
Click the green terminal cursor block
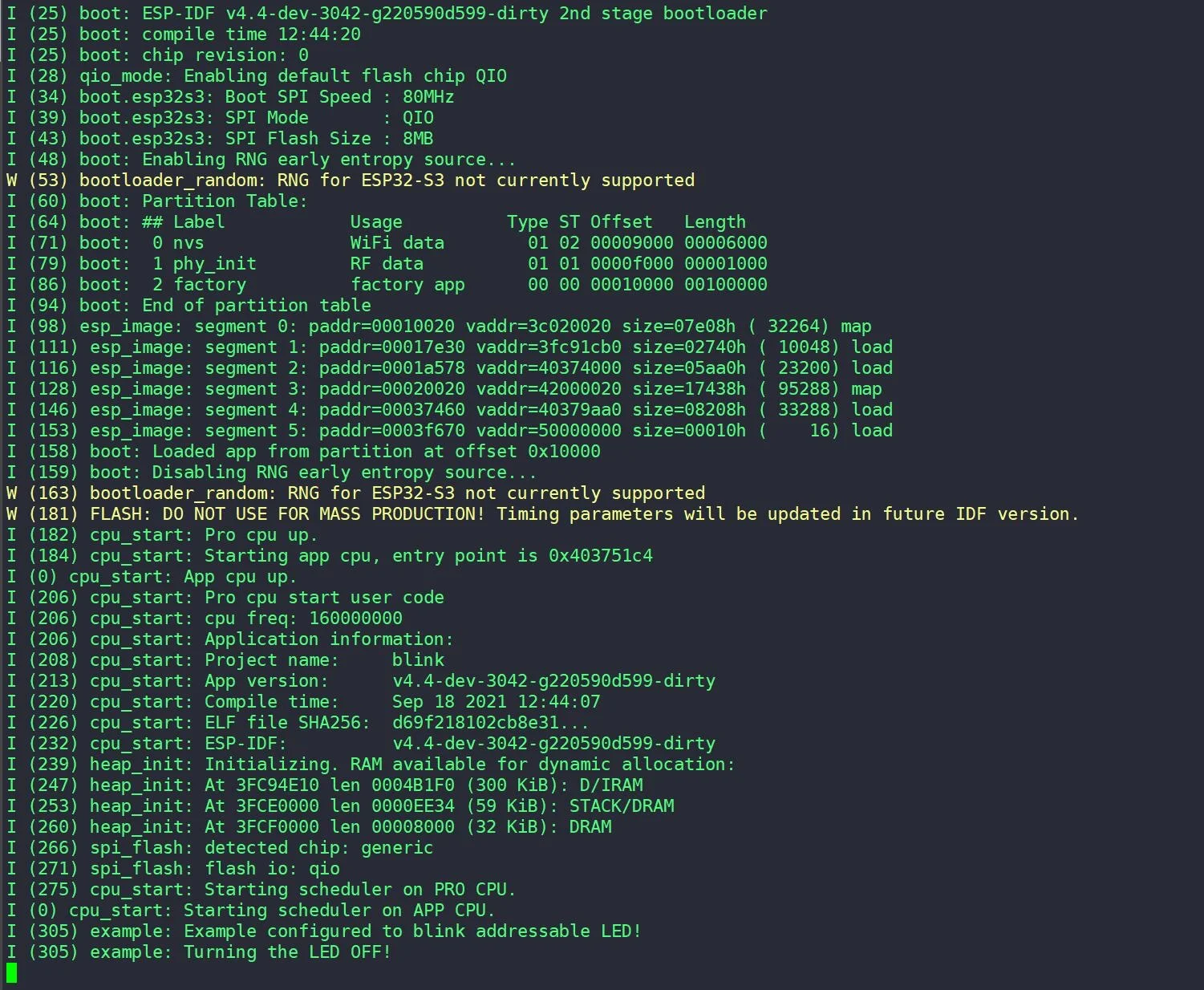[11, 972]
